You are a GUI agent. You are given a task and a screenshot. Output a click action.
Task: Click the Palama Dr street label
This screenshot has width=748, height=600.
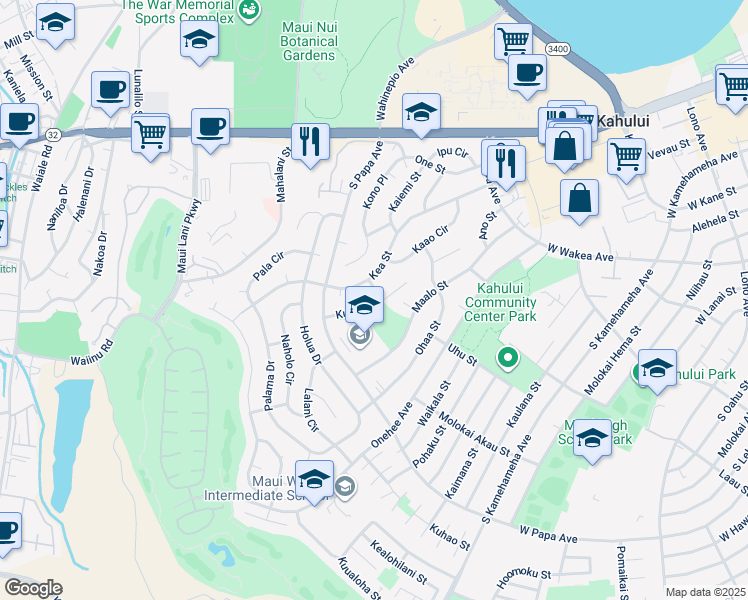coord(270,386)
